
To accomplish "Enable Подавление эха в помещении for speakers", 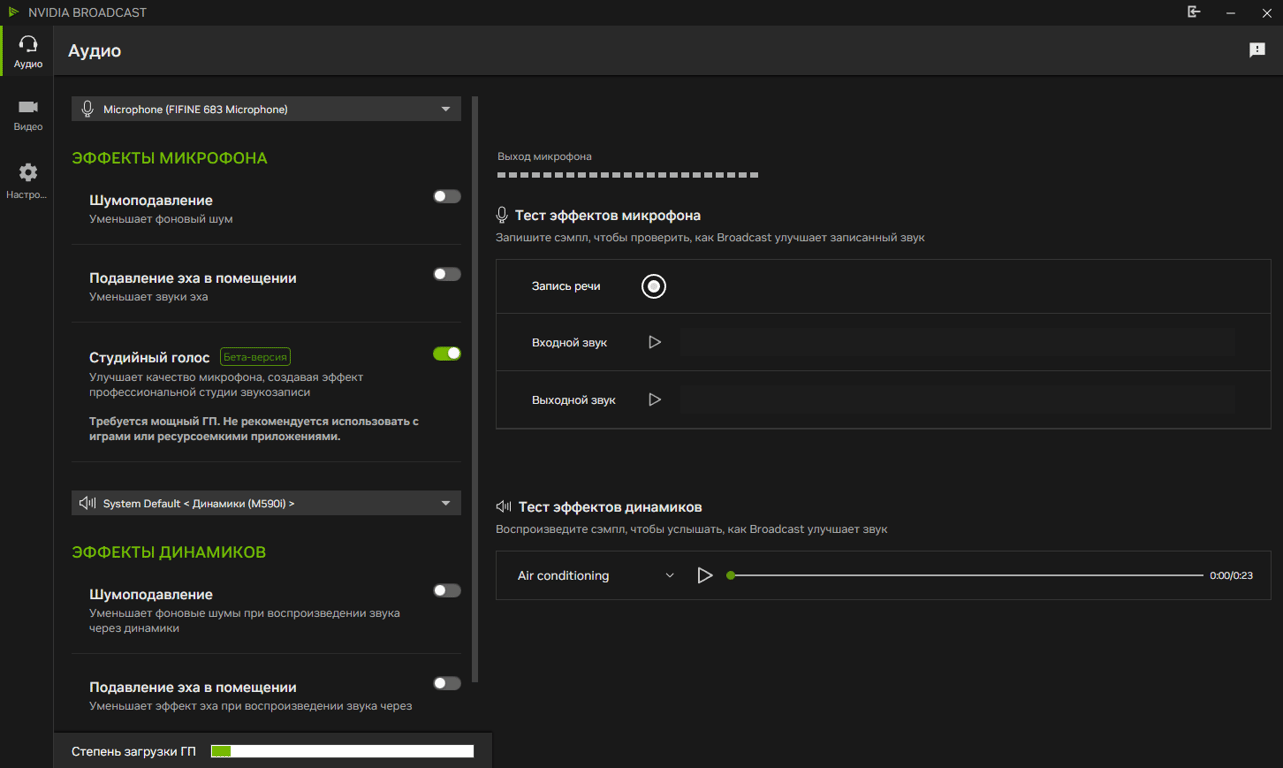I will 446,683.
